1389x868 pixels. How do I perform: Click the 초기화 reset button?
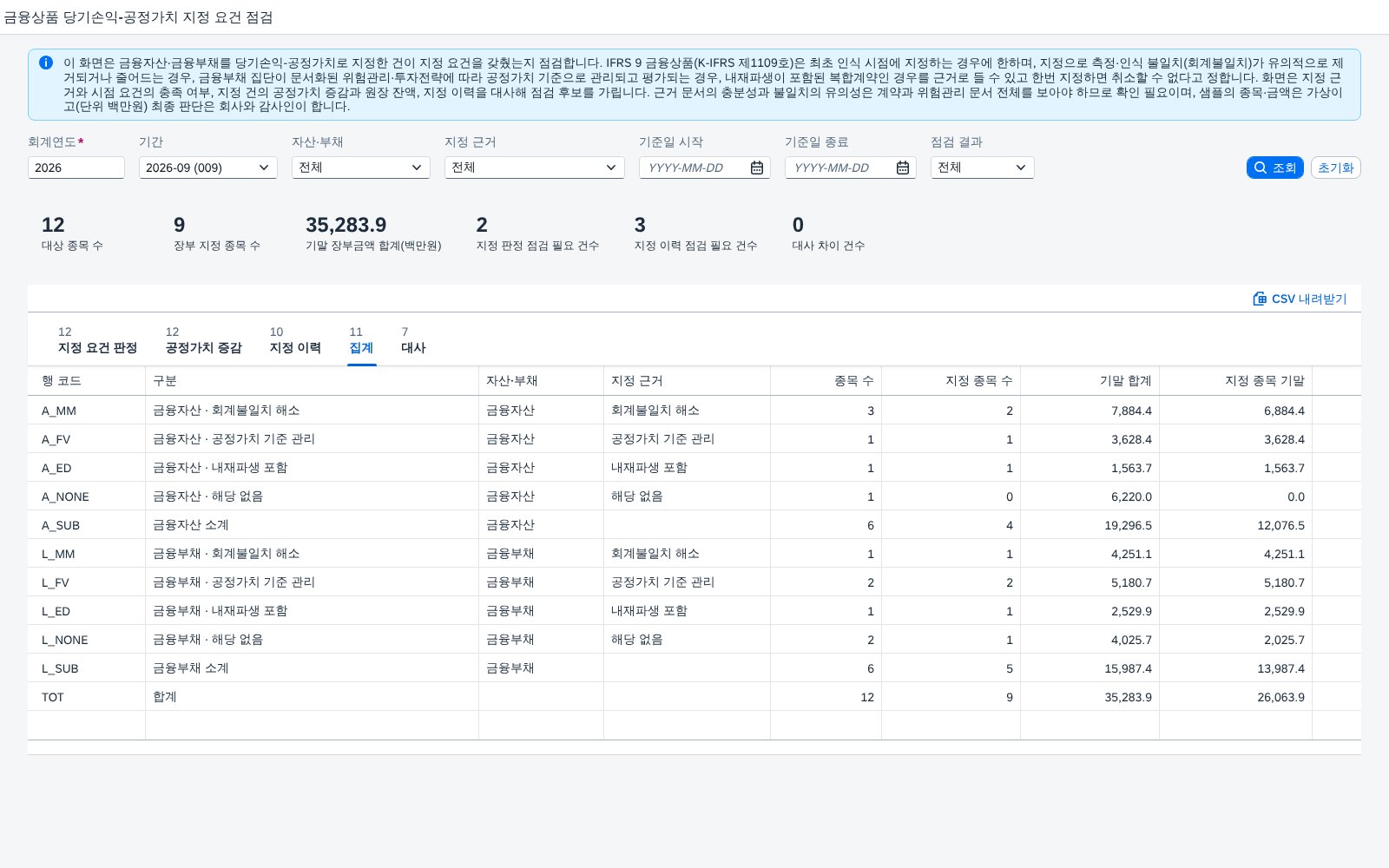coord(1335,168)
